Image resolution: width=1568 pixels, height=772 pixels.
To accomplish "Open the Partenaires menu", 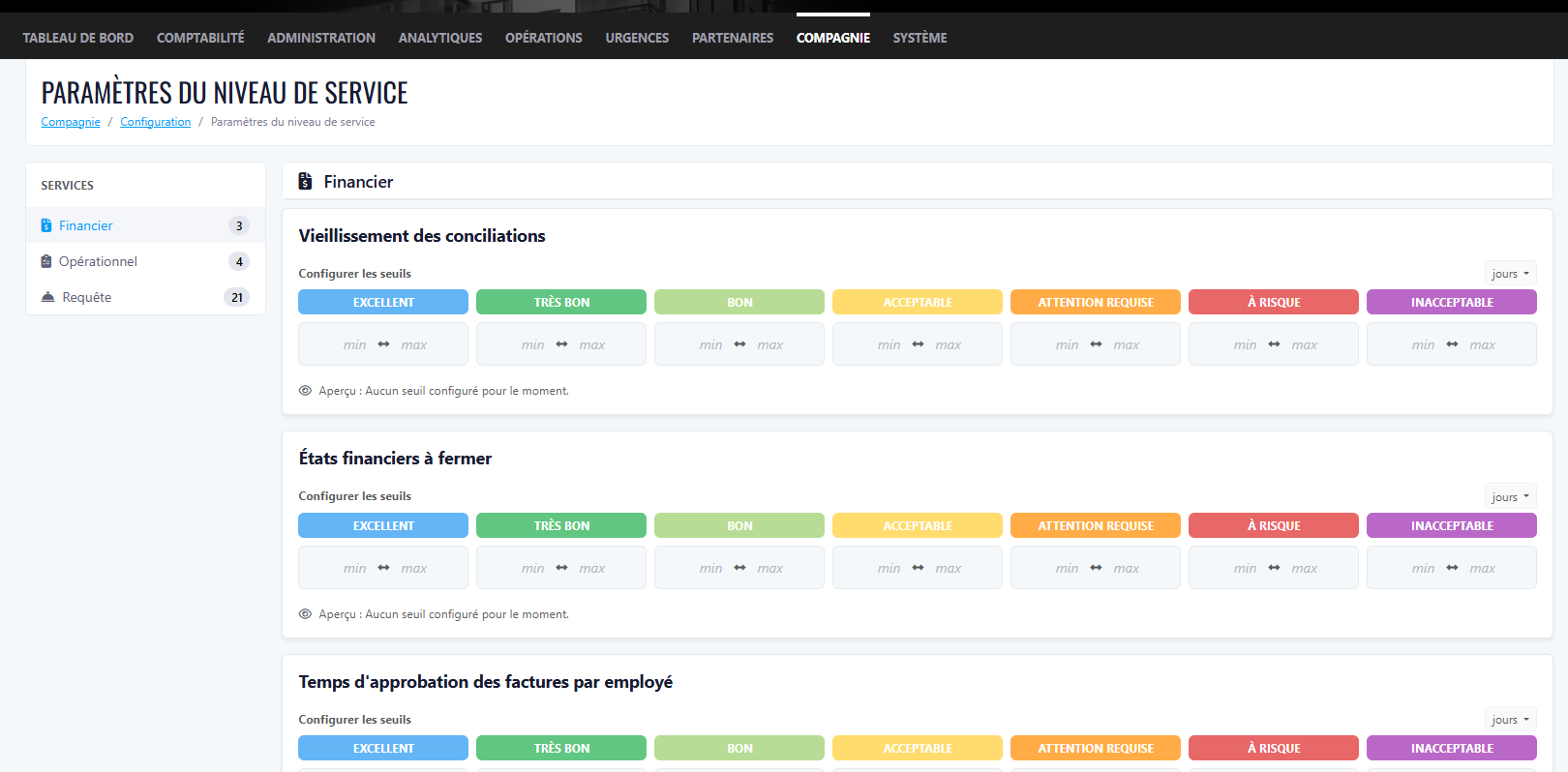I will [733, 38].
